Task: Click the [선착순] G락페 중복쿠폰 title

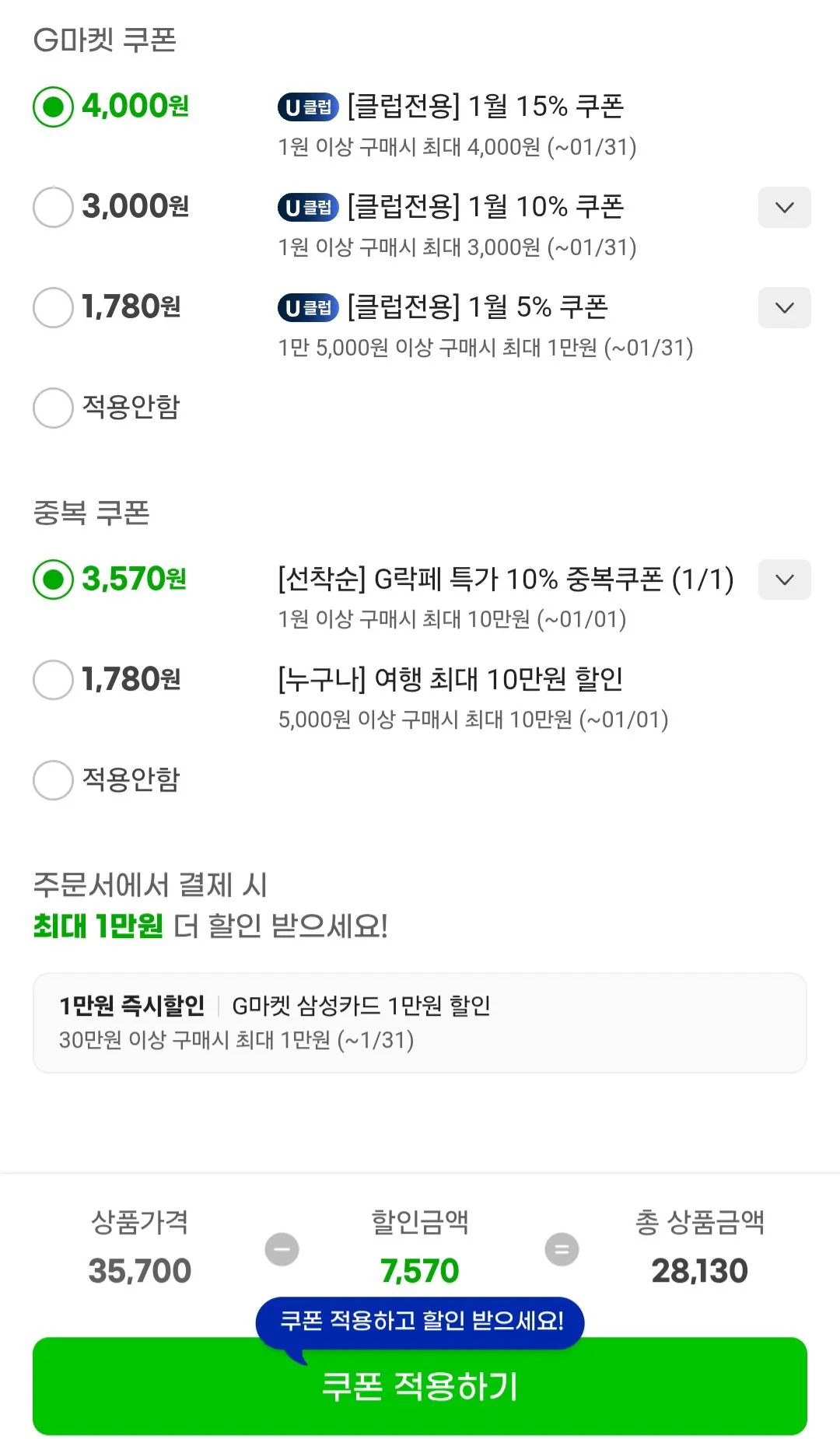Action: click(x=504, y=579)
